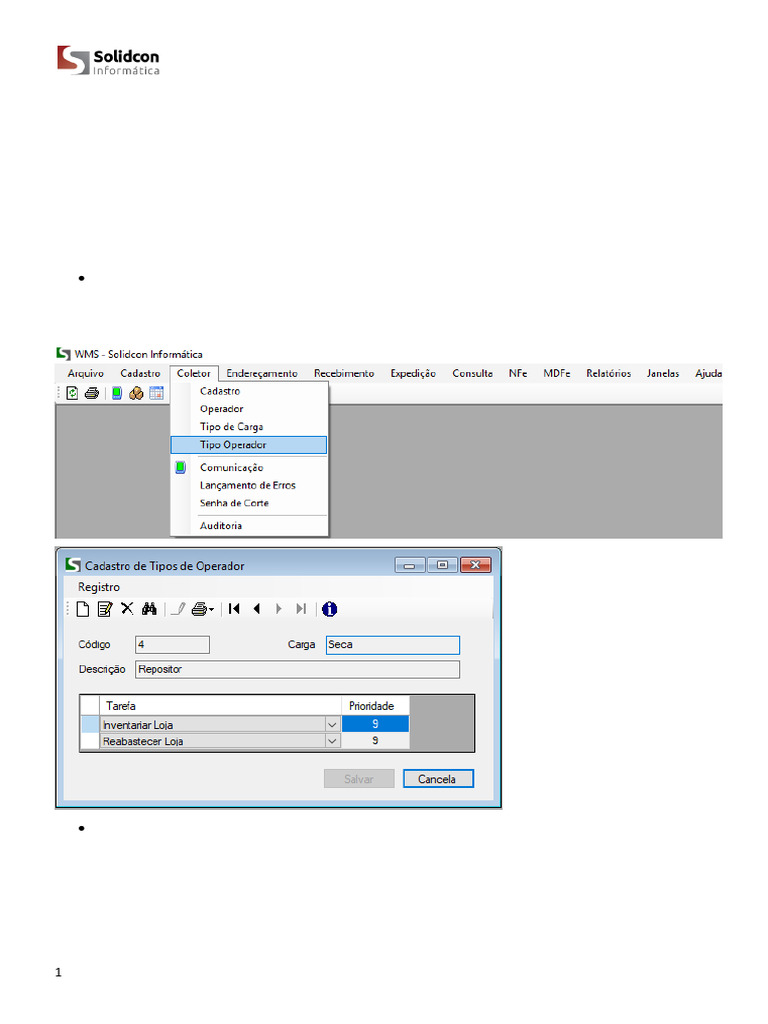Click the Descrição field showing Repositor
768x1024 pixels.
(x=298, y=669)
